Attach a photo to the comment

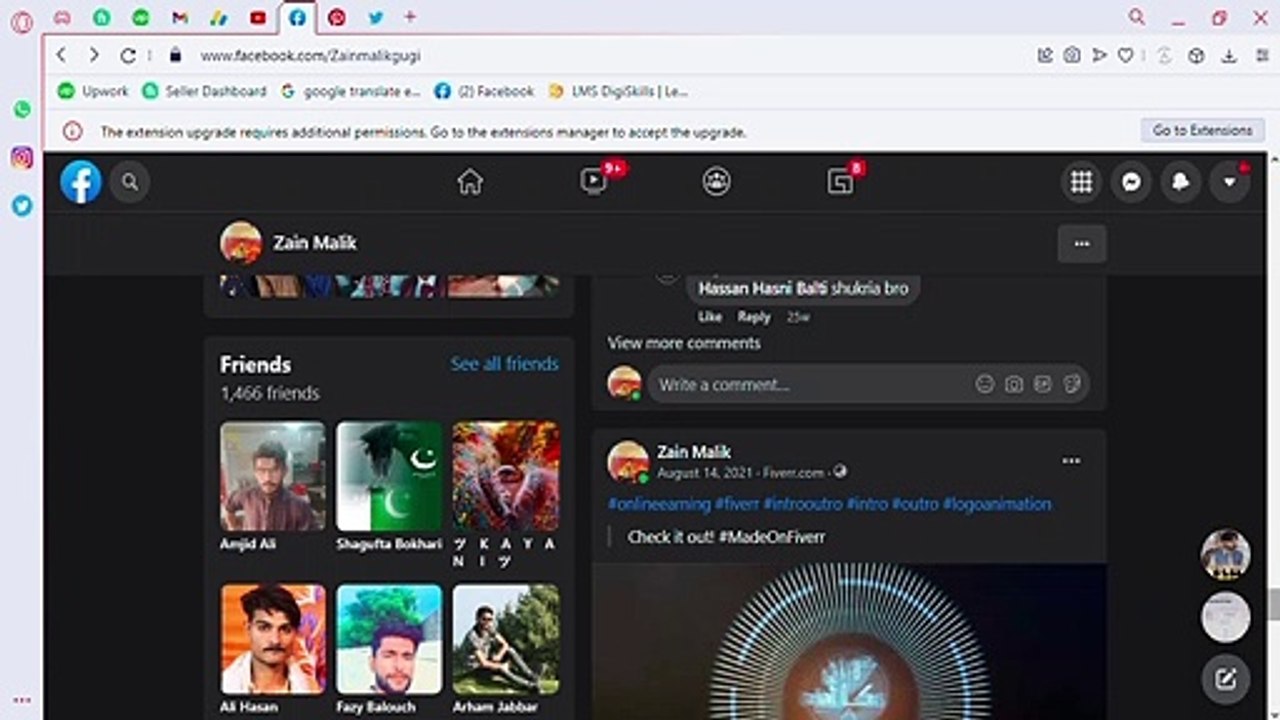point(1014,384)
